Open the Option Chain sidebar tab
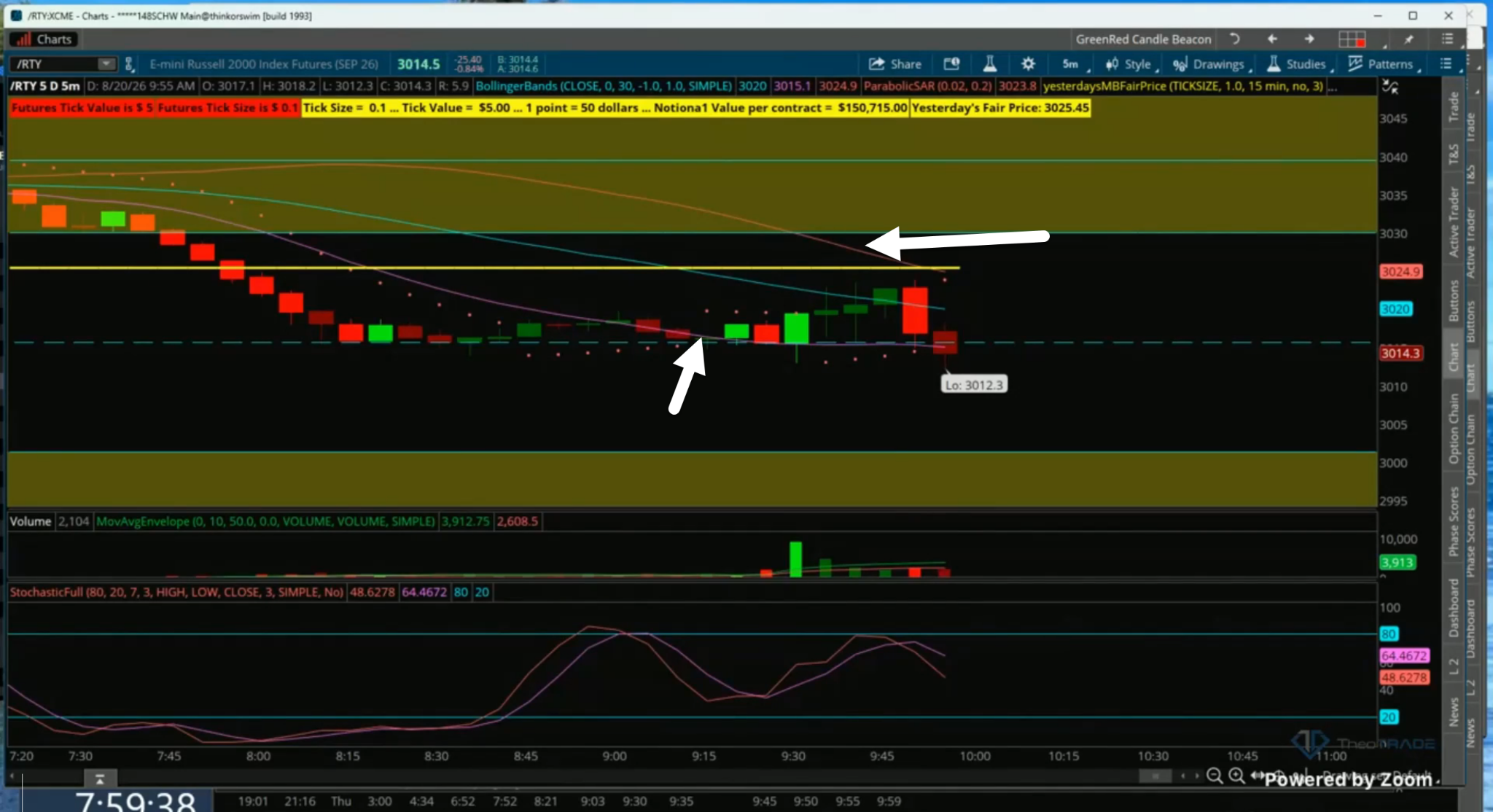Viewport: 1493px width, 812px height. 1454,429
